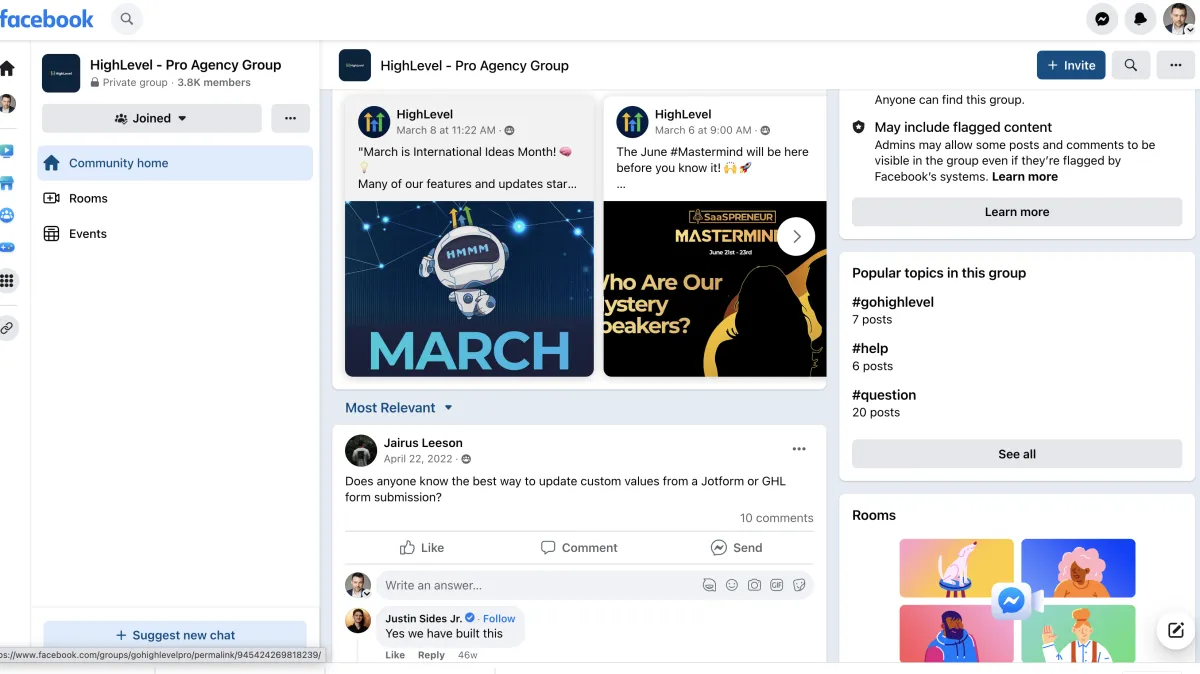The height and width of the screenshot is (674, 1200).
Task: Click the Comment button on the post
Action: [x=579, y=548]
